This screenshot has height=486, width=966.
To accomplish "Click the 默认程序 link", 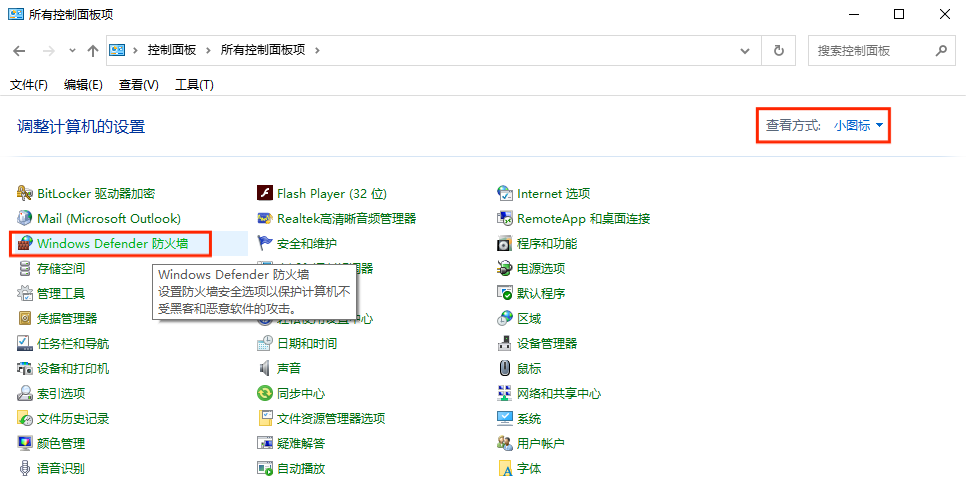I will pos(541,293).
